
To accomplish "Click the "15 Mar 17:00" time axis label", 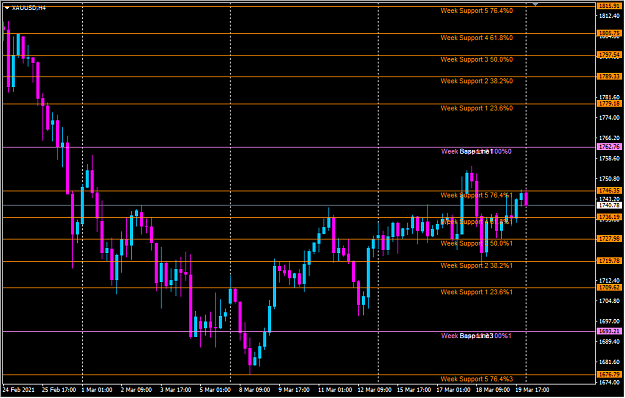I will 414,390.
